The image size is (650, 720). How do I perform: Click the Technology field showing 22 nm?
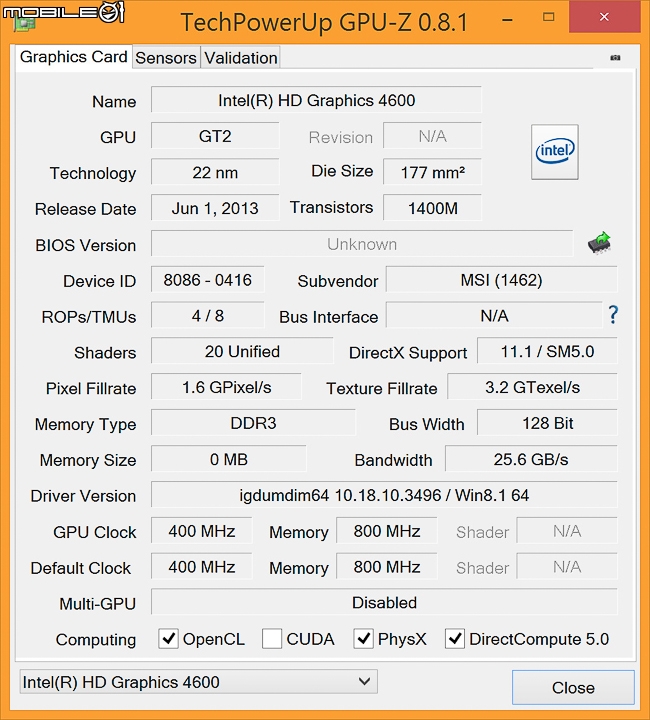(215, 172)
